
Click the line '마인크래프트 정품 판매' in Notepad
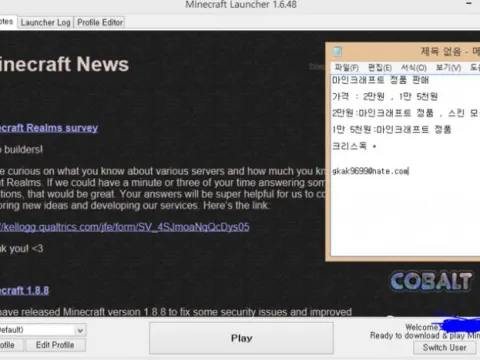380,80
